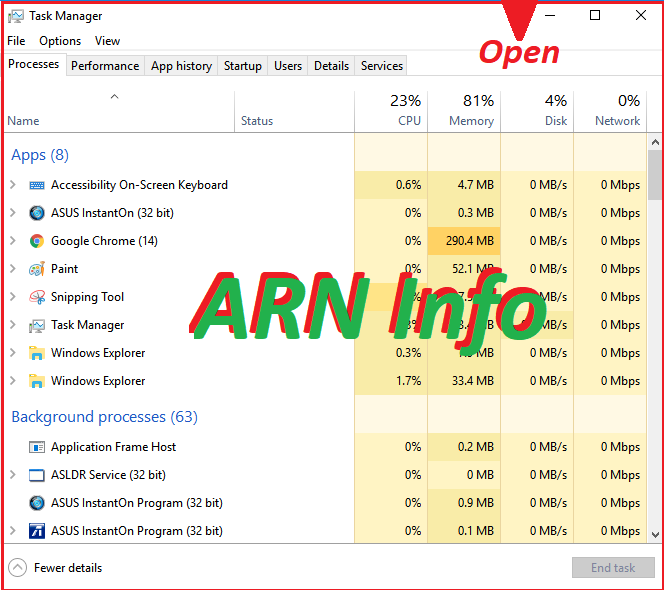Click the Task Manager process row icon
Image resolution: width=664 pixels, height=590 pixels.
point(37,325)
